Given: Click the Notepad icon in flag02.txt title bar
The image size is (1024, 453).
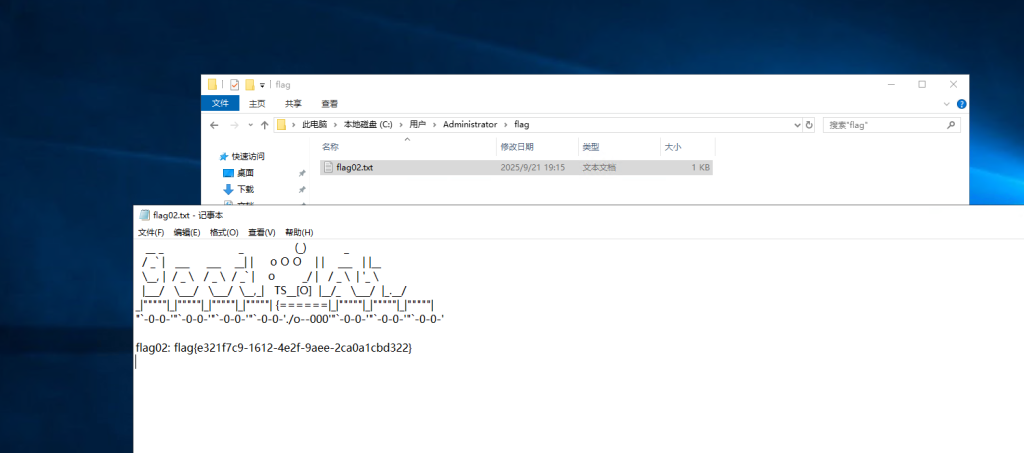Looking at the screenshot, I should pos(145,215).
